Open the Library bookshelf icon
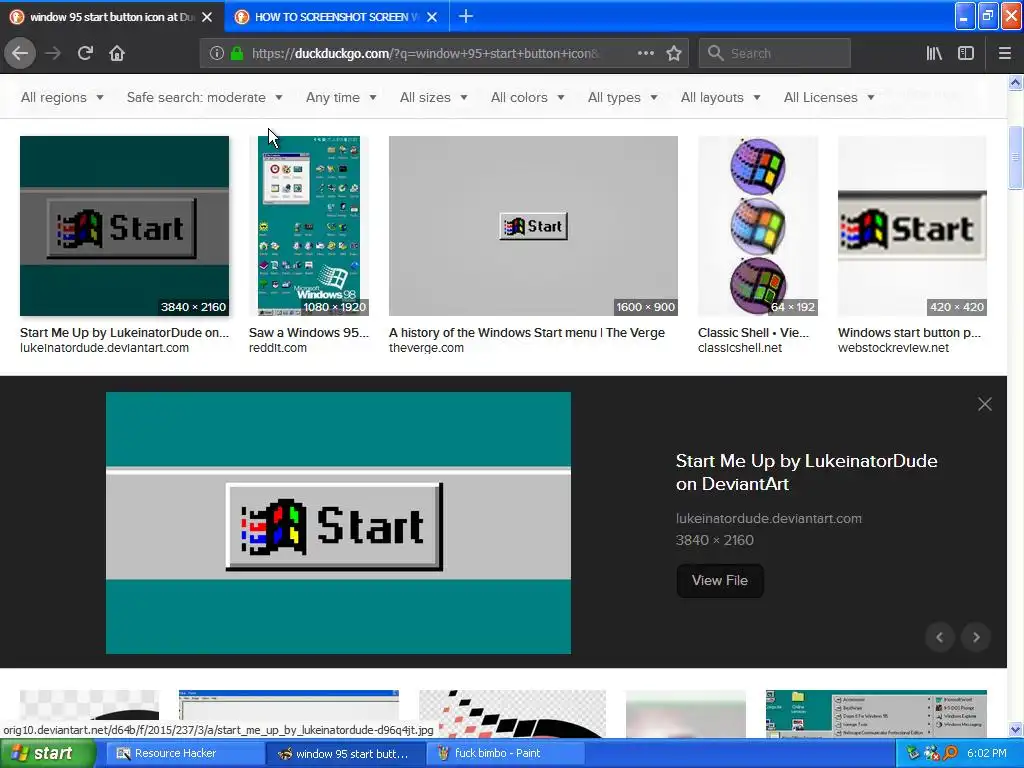1024x768 pixels. point(935,53)
